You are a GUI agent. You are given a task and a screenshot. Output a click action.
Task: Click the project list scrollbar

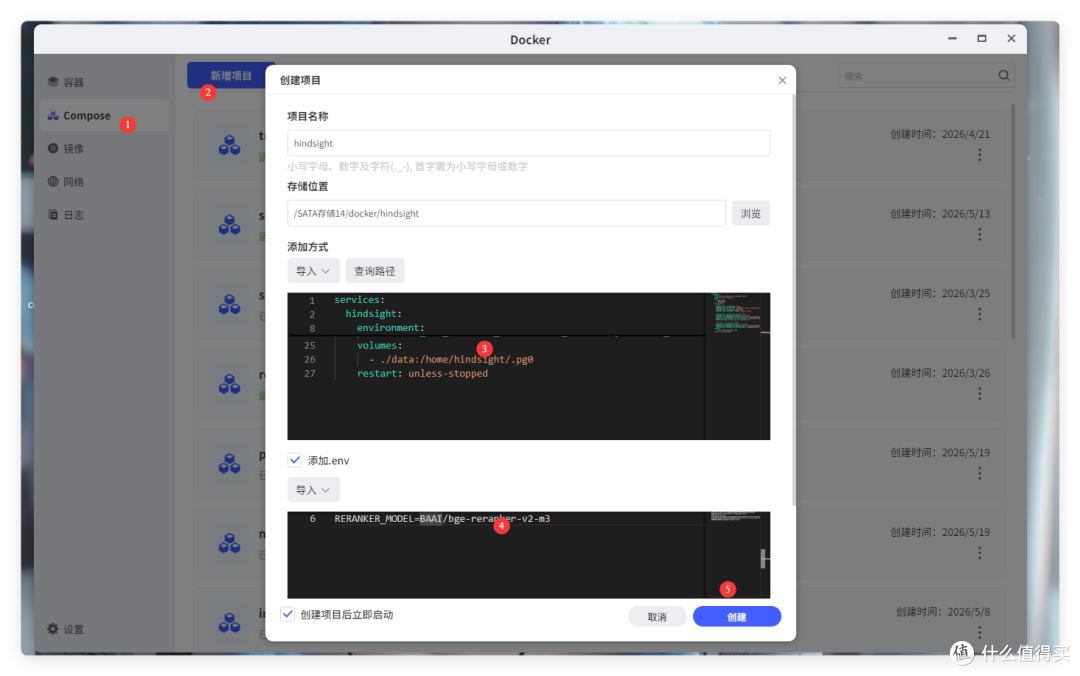point(1012,221)
